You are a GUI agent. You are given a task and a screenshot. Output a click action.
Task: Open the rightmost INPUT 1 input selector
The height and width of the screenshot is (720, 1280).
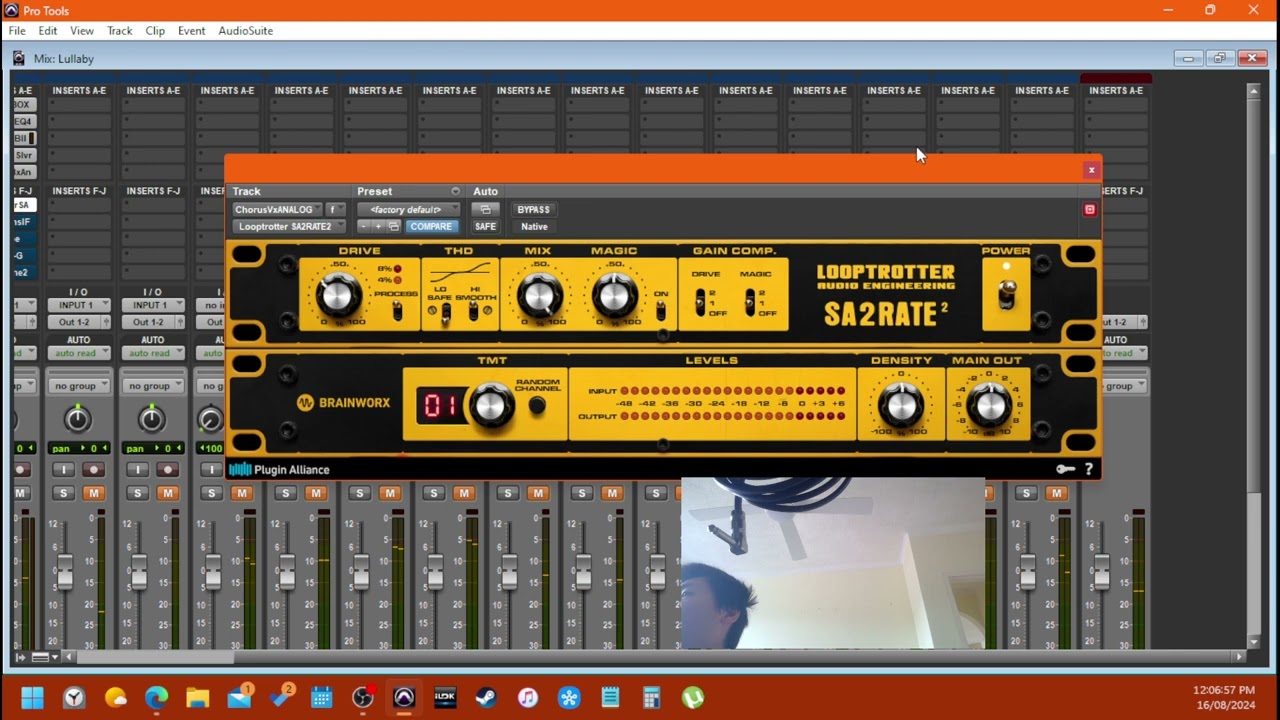click(152, 305)
